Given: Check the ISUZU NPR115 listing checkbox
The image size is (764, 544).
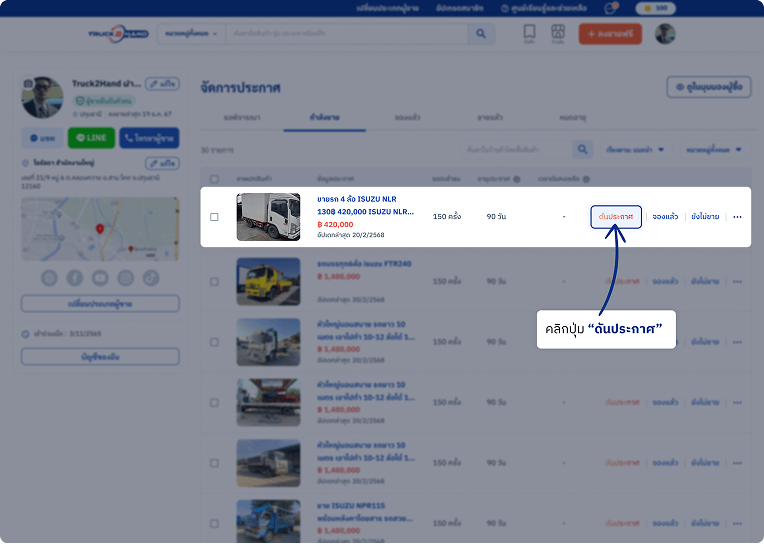Looking at the screenshot, I should point(214,523).
